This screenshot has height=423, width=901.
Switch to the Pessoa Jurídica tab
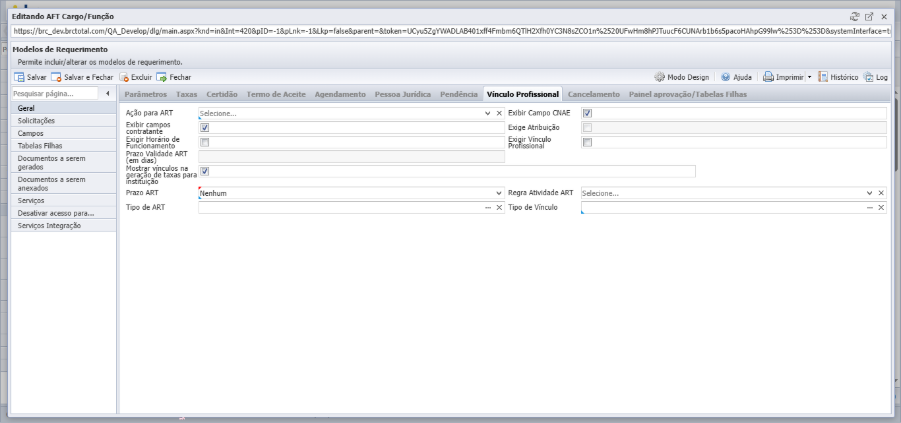(403, 94)
